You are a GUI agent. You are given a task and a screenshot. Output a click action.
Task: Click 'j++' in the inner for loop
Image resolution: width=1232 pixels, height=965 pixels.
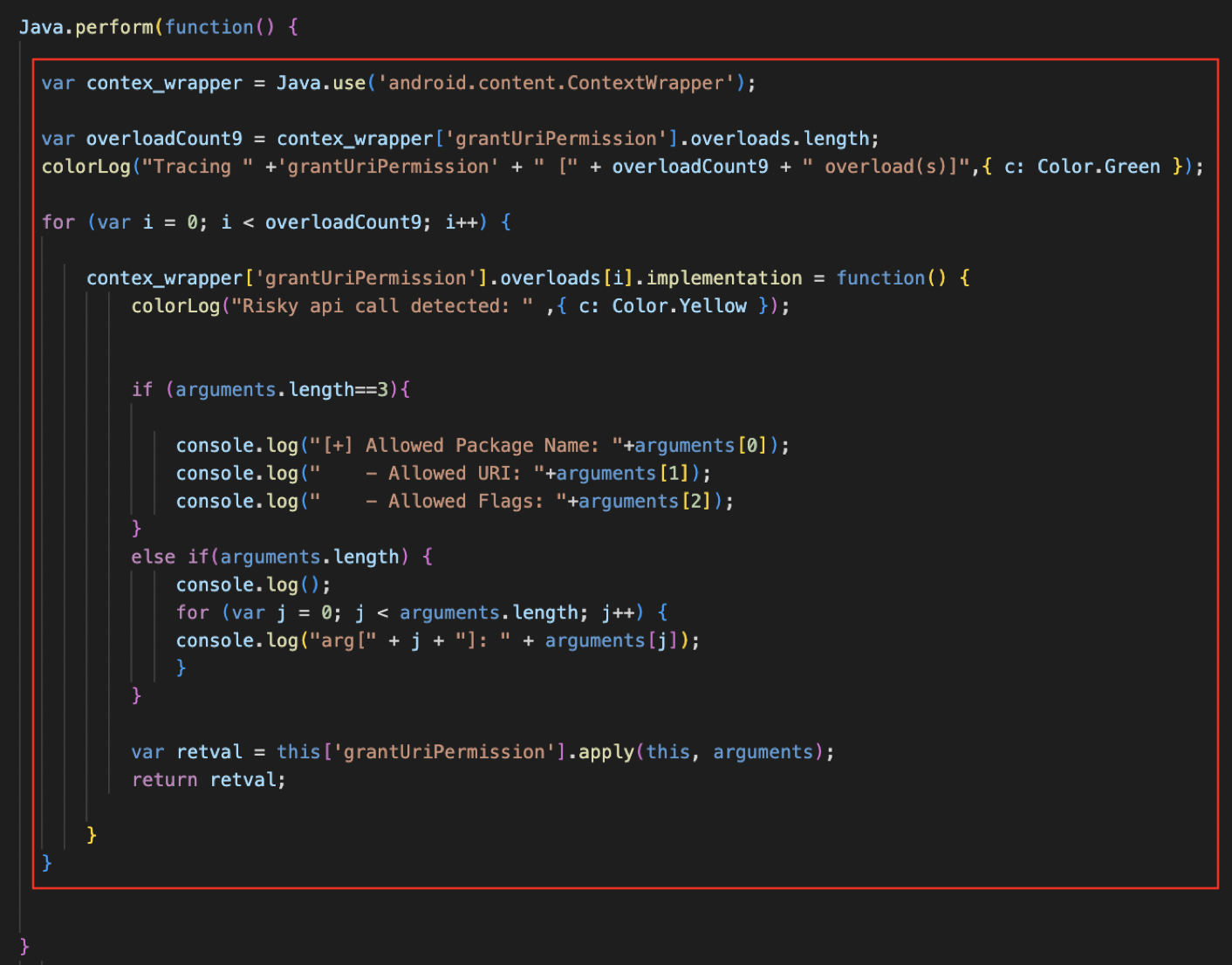618,613
